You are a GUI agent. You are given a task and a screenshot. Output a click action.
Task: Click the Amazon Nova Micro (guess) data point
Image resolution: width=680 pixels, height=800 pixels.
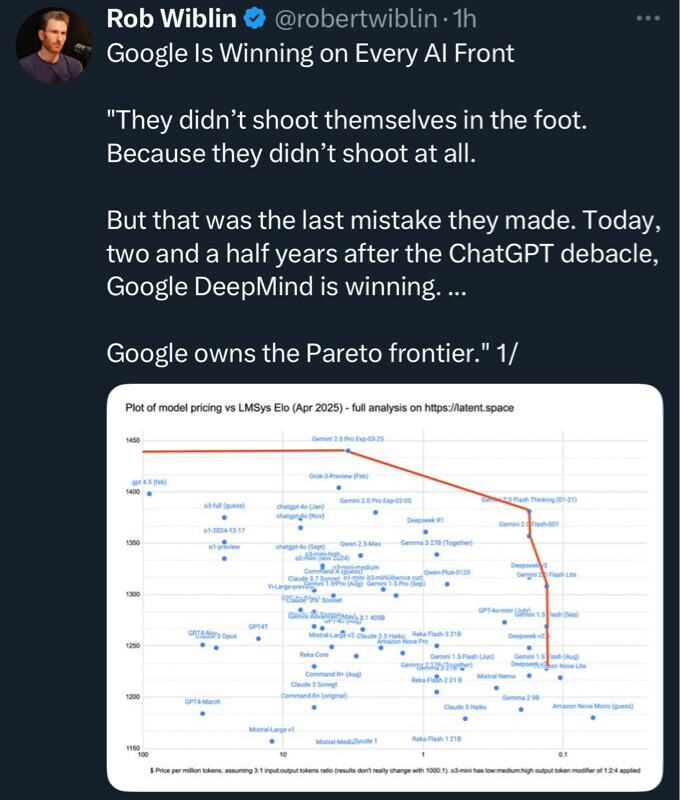593,717
